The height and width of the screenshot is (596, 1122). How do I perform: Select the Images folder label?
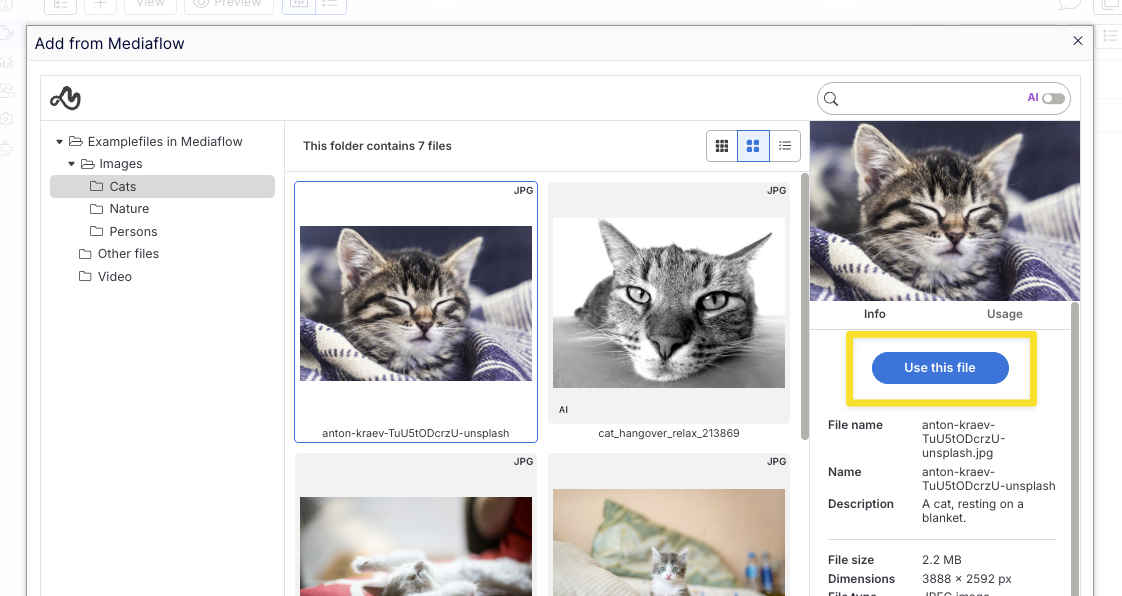pos(120,164)
